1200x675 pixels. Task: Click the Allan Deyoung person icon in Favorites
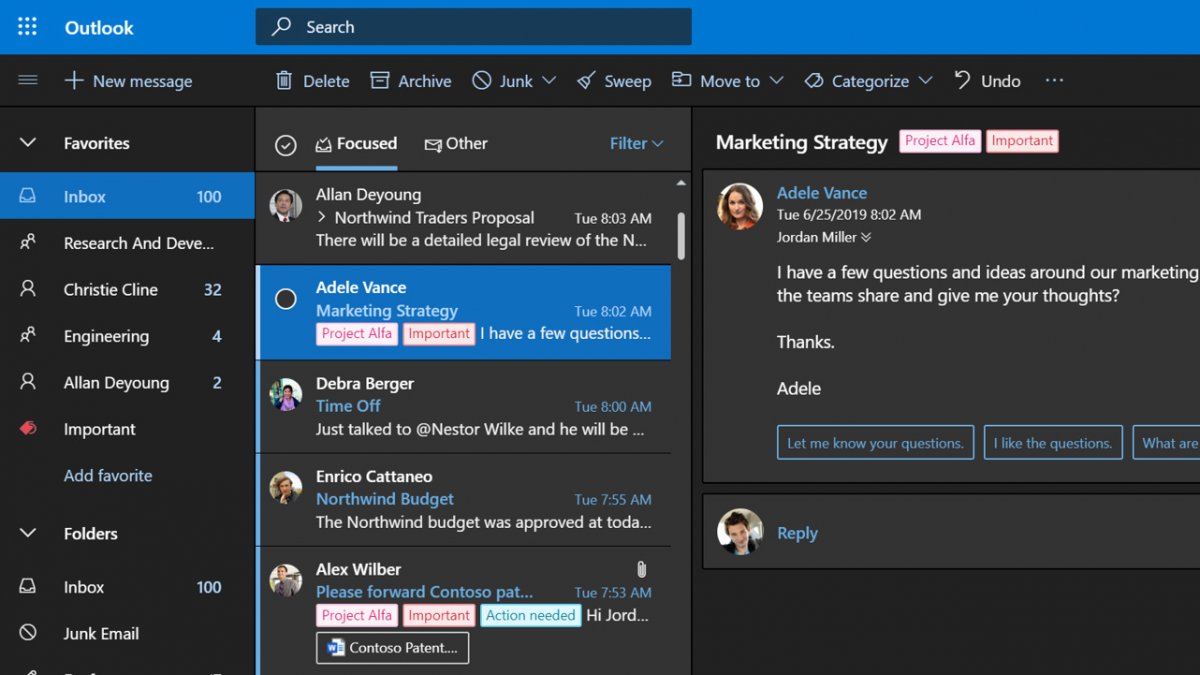[28, 382]
